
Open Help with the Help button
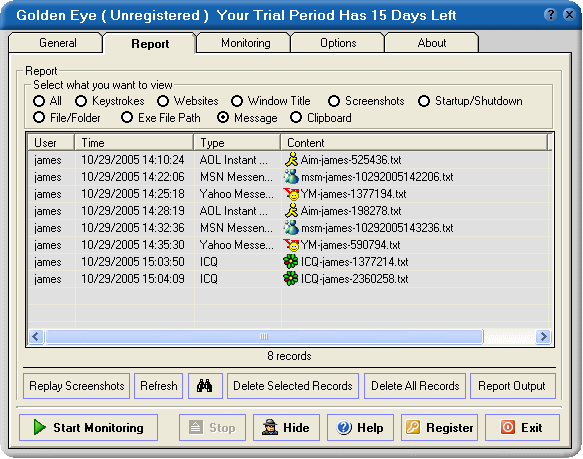click(360, 427)
